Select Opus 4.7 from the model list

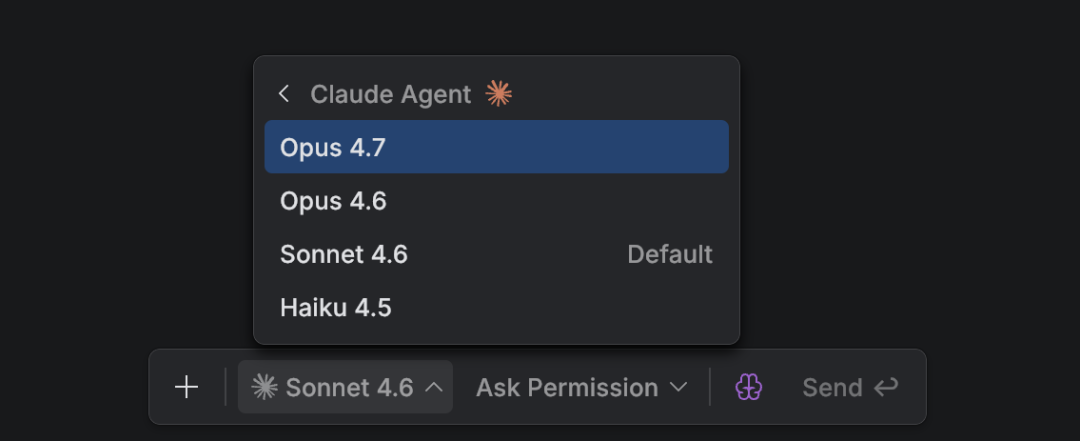[333, 147]
